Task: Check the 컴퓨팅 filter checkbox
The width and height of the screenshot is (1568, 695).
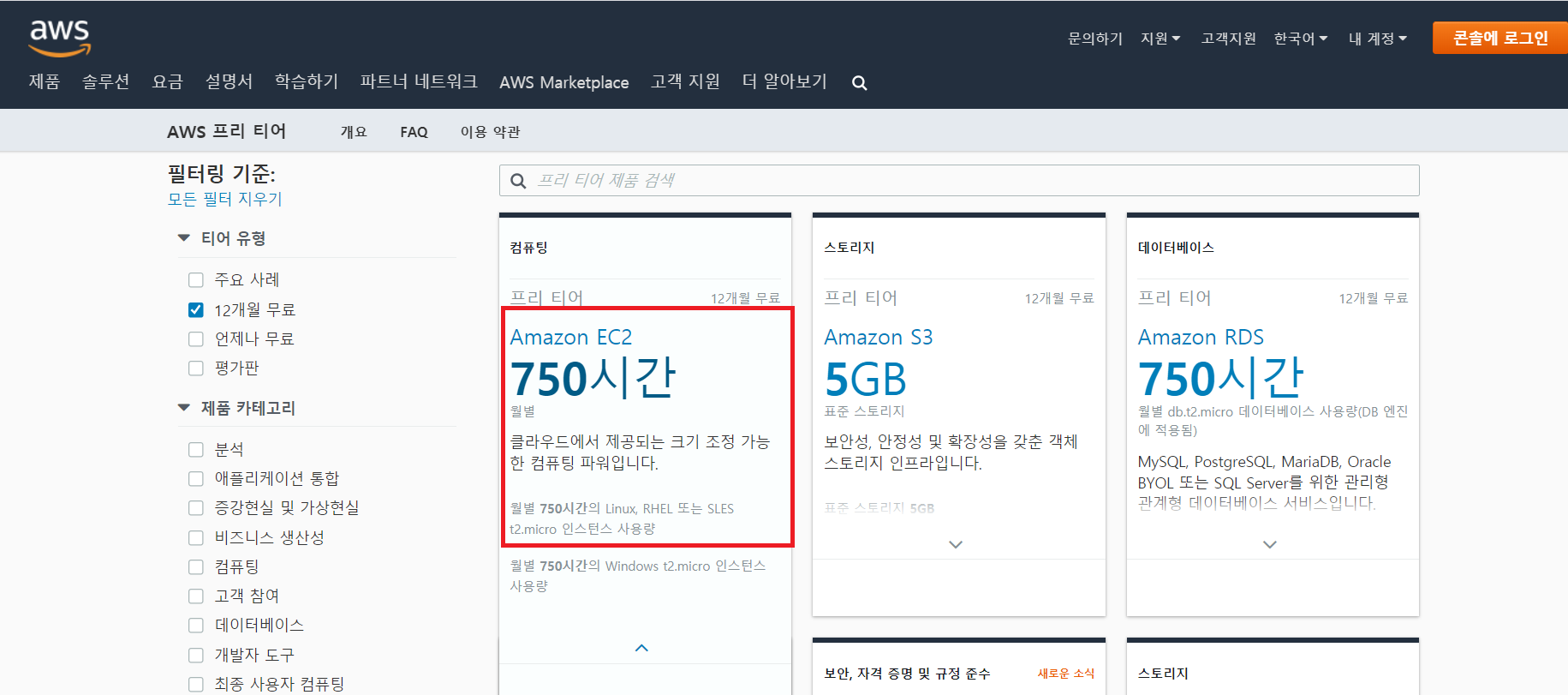Action: (x=196, y=567)
